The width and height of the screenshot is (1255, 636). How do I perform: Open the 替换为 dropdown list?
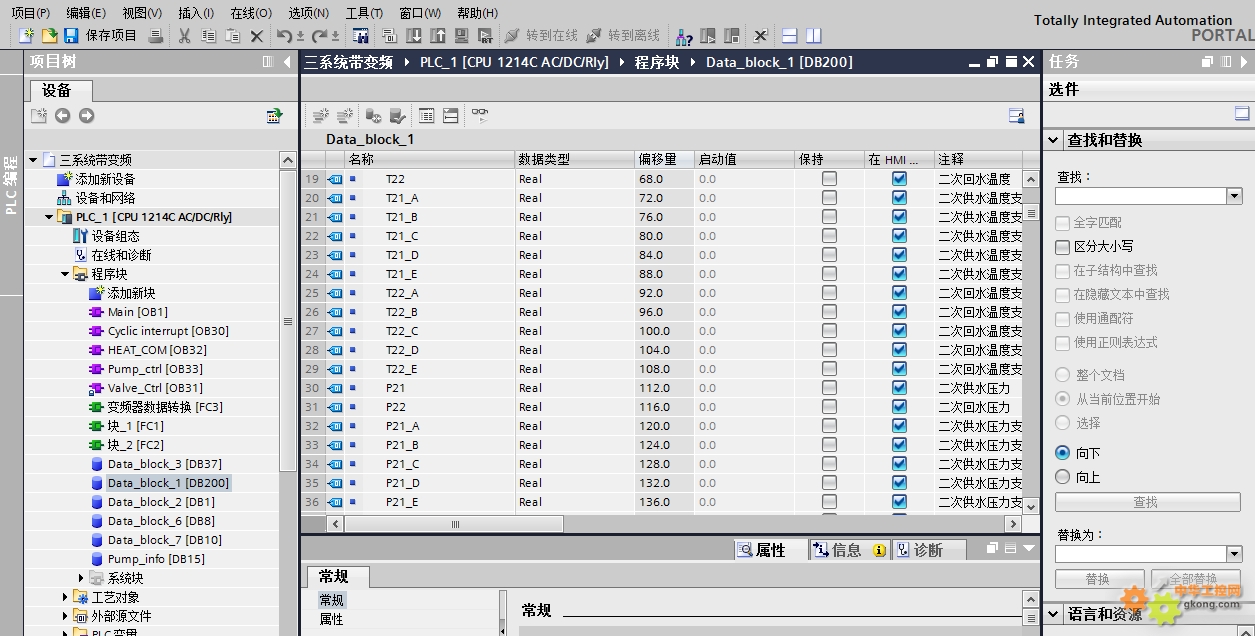[1234, 554]
